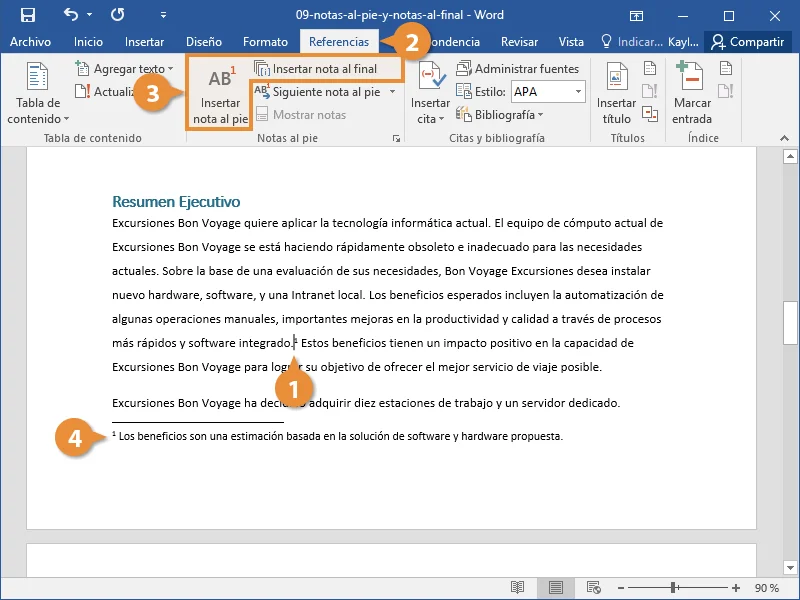Click the Indicar lightbulb search box

click(x=632, y=42)
